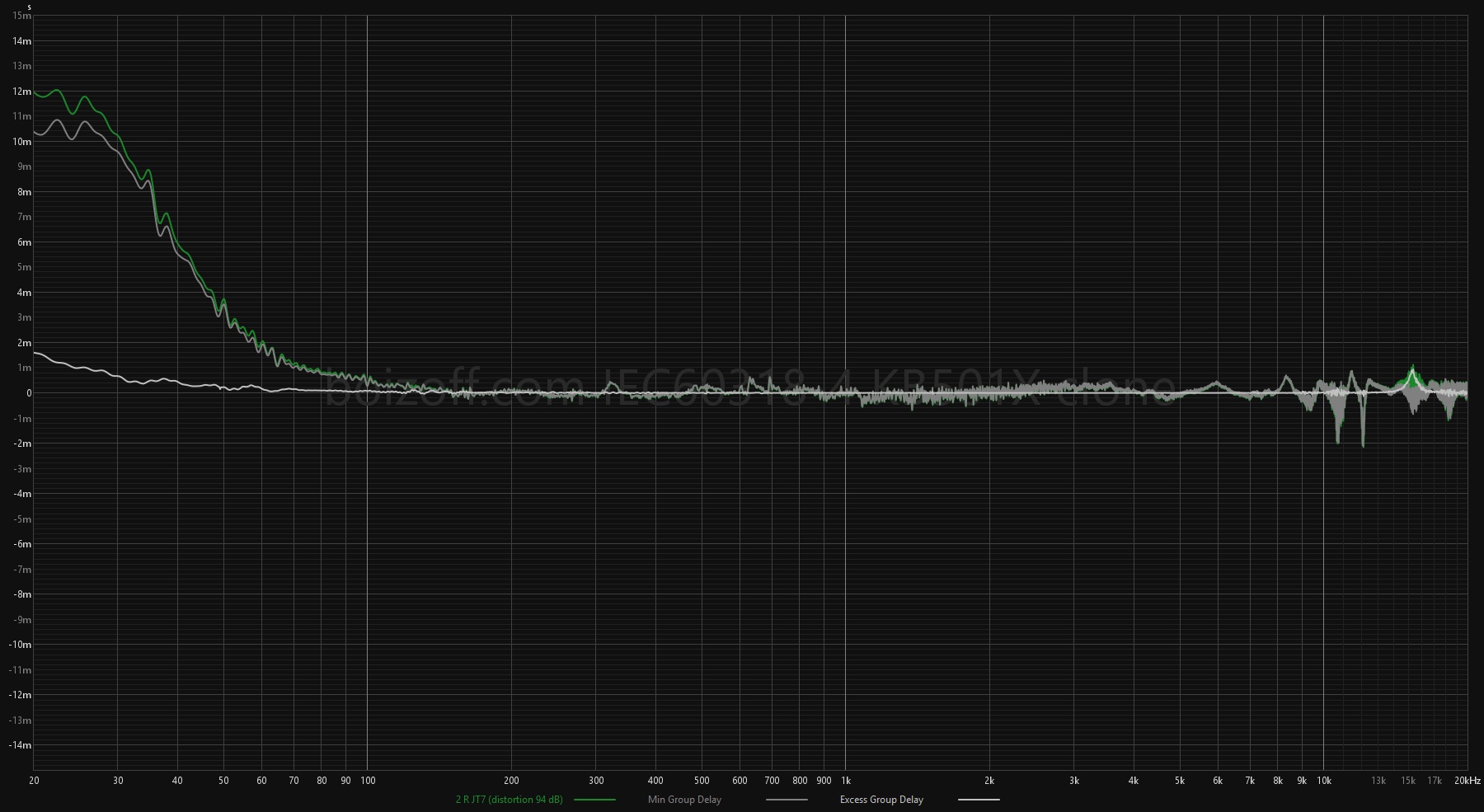1484x812 pixels.
Task: Click the -14m label on vertical axis
Action: click(x=21, y=745)
